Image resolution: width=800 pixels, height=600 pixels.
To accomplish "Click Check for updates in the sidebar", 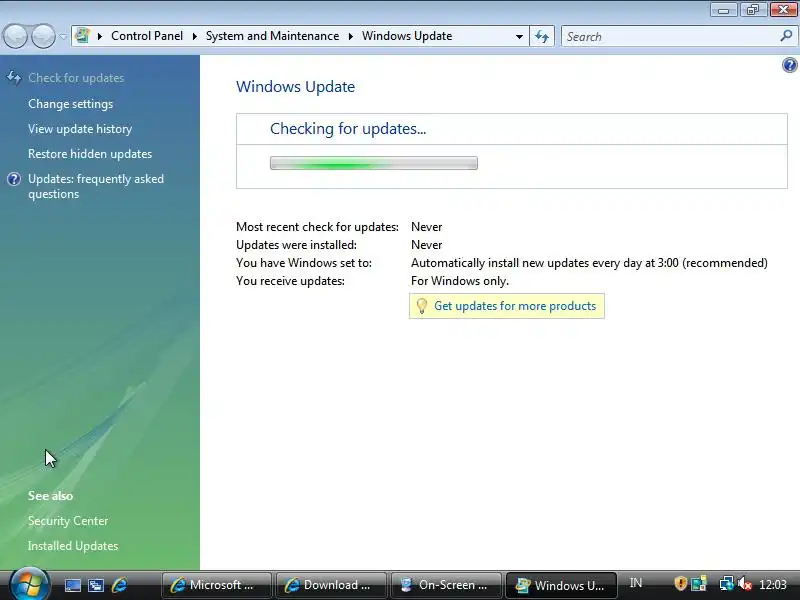I will click(76, 78).
